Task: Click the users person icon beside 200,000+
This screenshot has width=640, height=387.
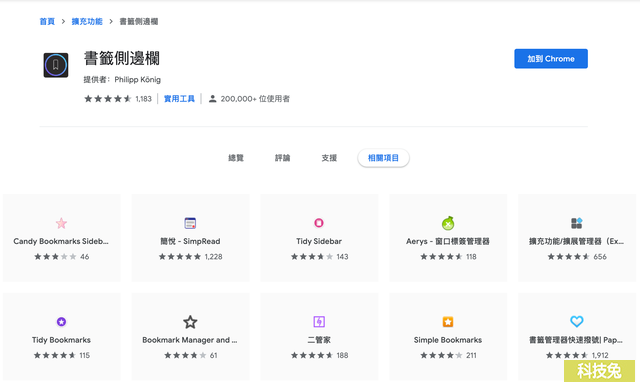Action: (212, 99)
